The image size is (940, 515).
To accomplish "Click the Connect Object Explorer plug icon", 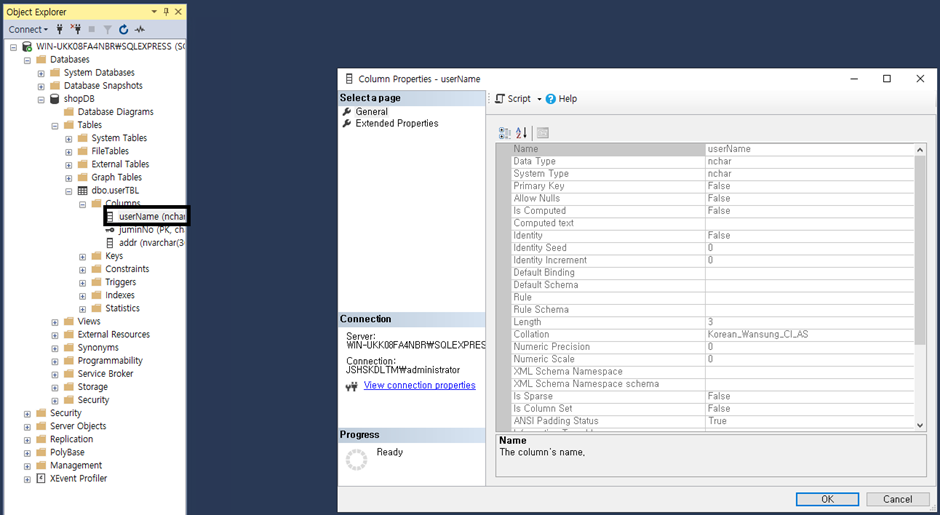I will pyautogui.click(x=59, y=29).
